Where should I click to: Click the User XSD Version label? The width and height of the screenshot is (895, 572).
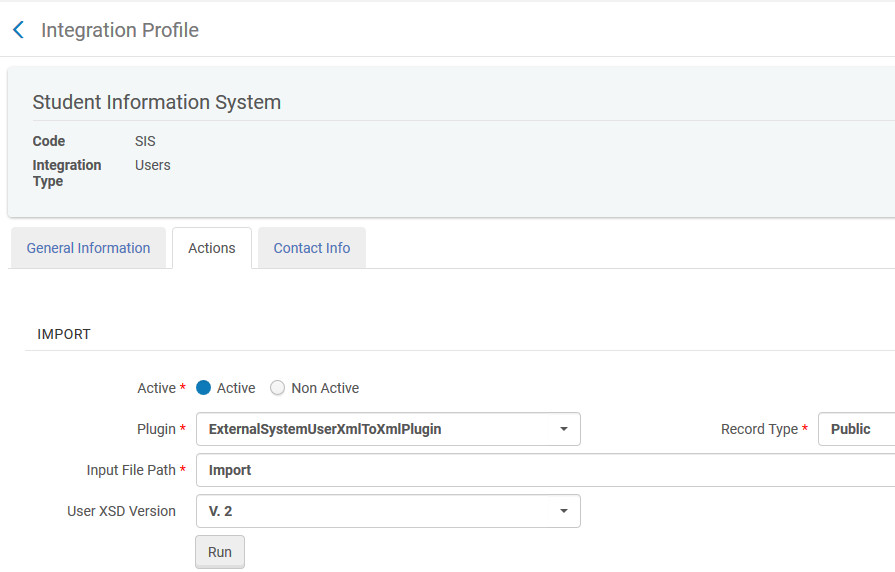(121, 511)
